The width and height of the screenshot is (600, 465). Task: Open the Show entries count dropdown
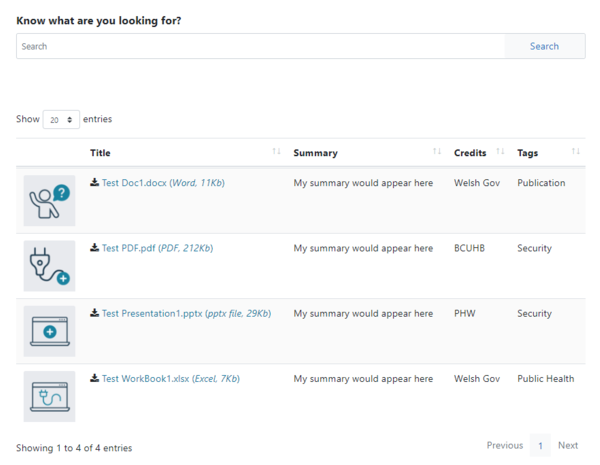[x=62, y=119]
